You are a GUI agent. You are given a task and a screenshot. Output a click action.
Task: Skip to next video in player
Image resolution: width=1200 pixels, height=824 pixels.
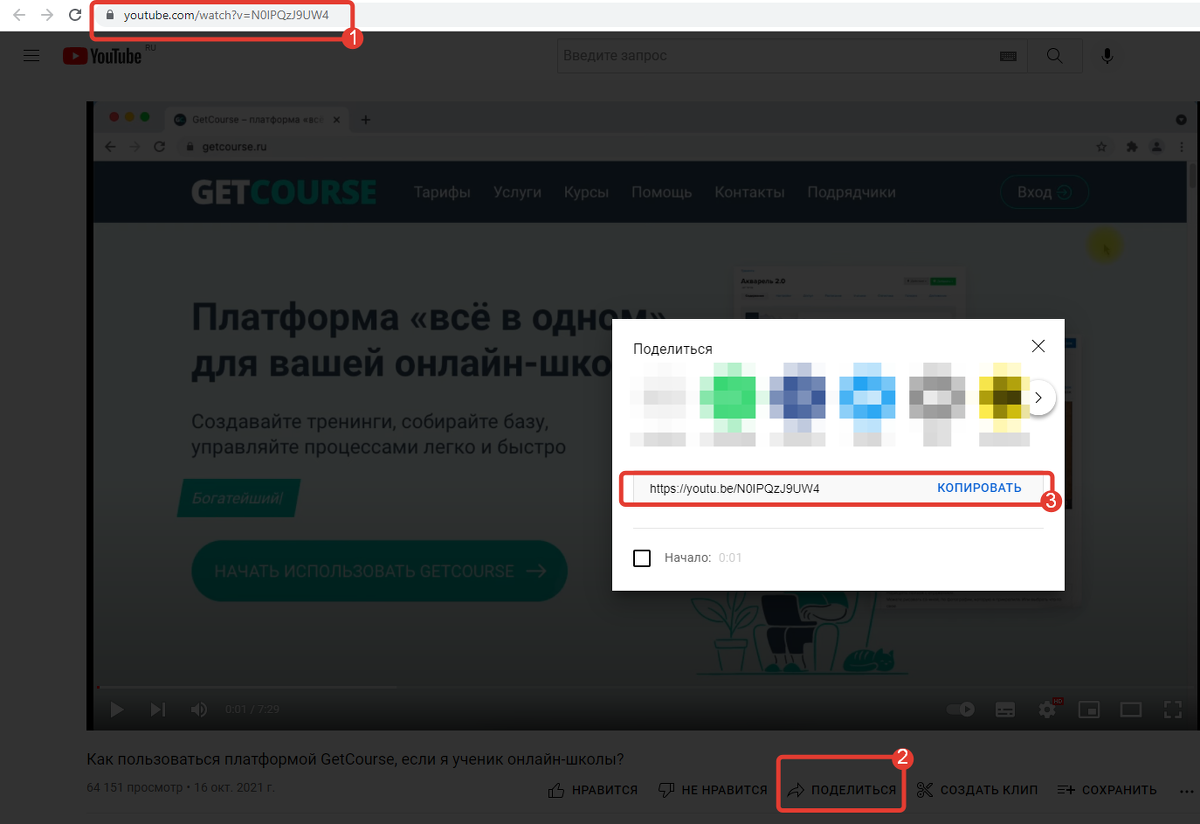point(158,709)
